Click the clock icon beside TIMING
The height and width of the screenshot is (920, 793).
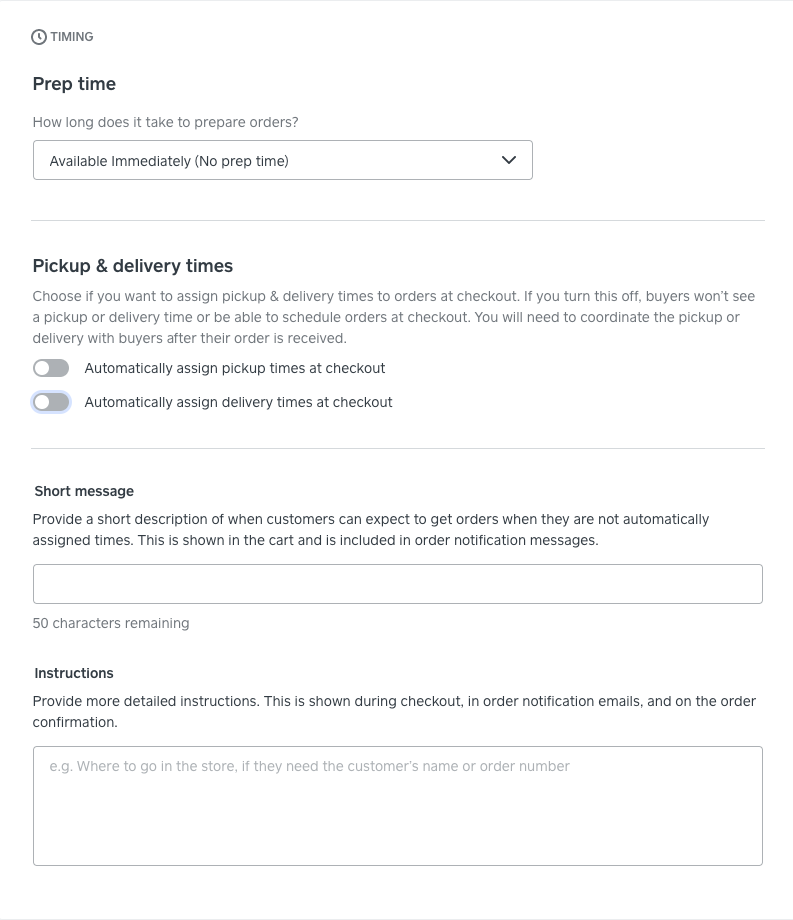39,37
